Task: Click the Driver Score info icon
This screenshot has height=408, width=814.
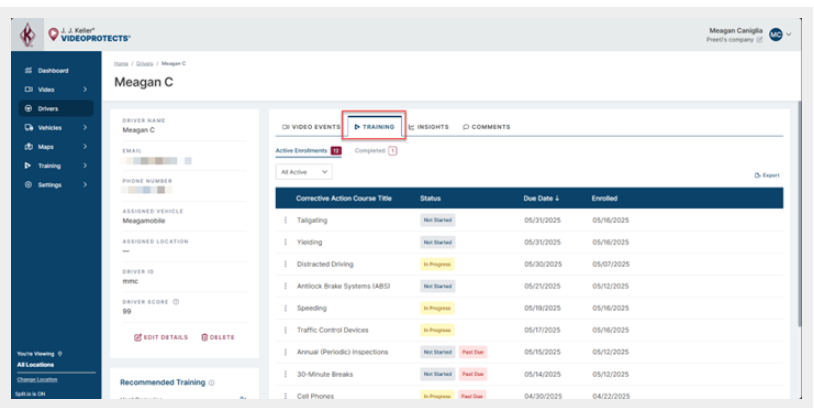Action: (175, 302)
